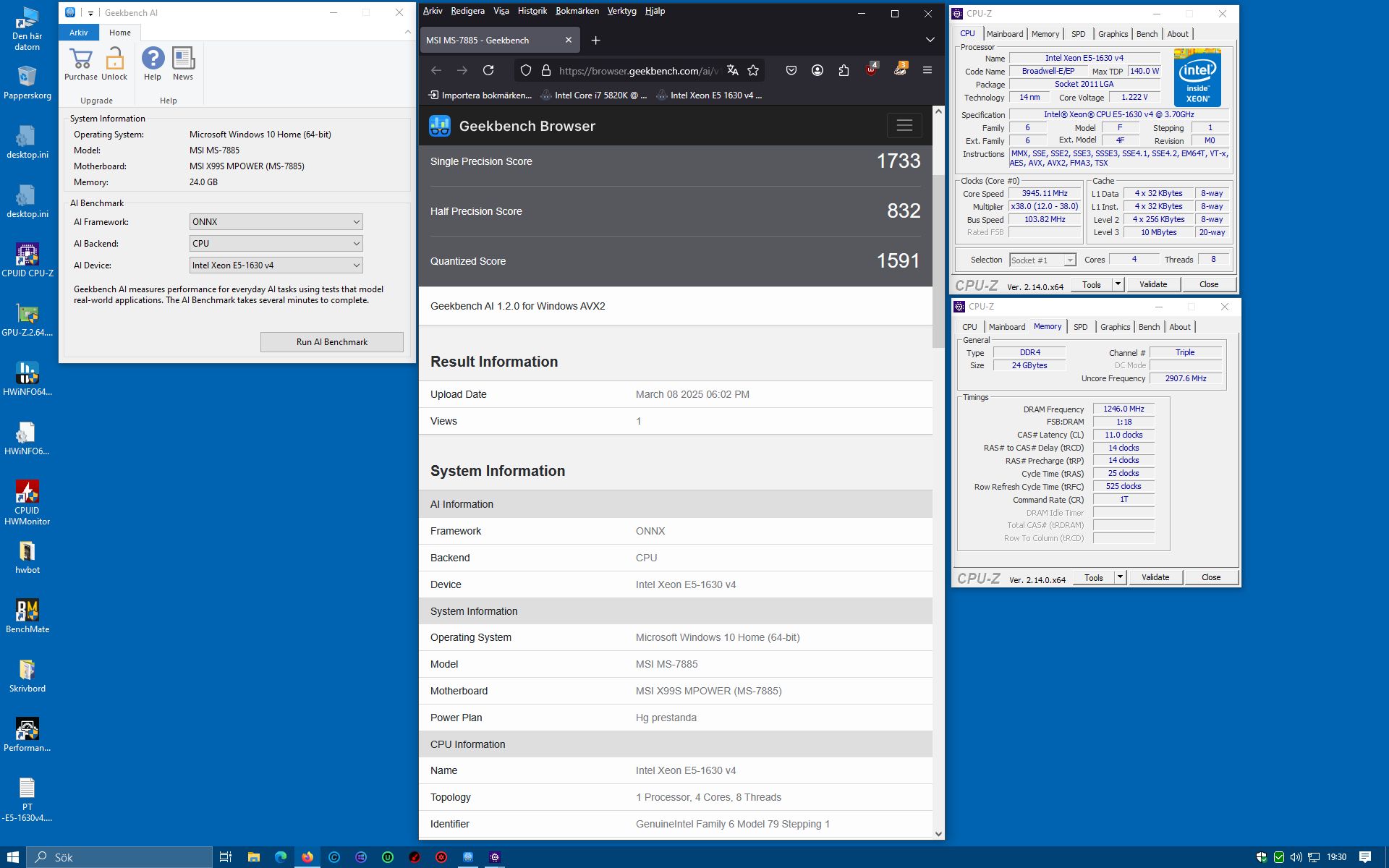This screenshot has height=868, width=1389.
Task: Click scrollbar down arrow in Firefox page
Action: pyautogui.click(x=938, y=833)
